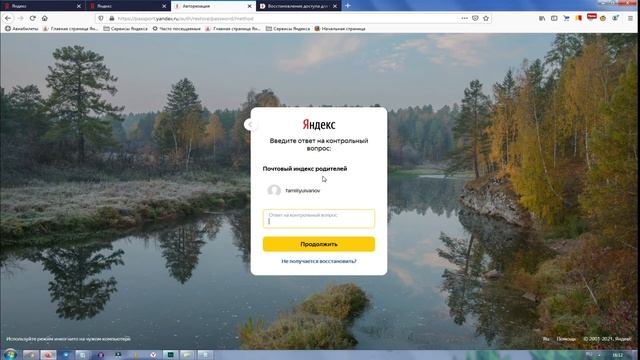The height and width of the screenshot is (360, 640).
Task: Go back using the browser back arrow
Action: [8, 18]
